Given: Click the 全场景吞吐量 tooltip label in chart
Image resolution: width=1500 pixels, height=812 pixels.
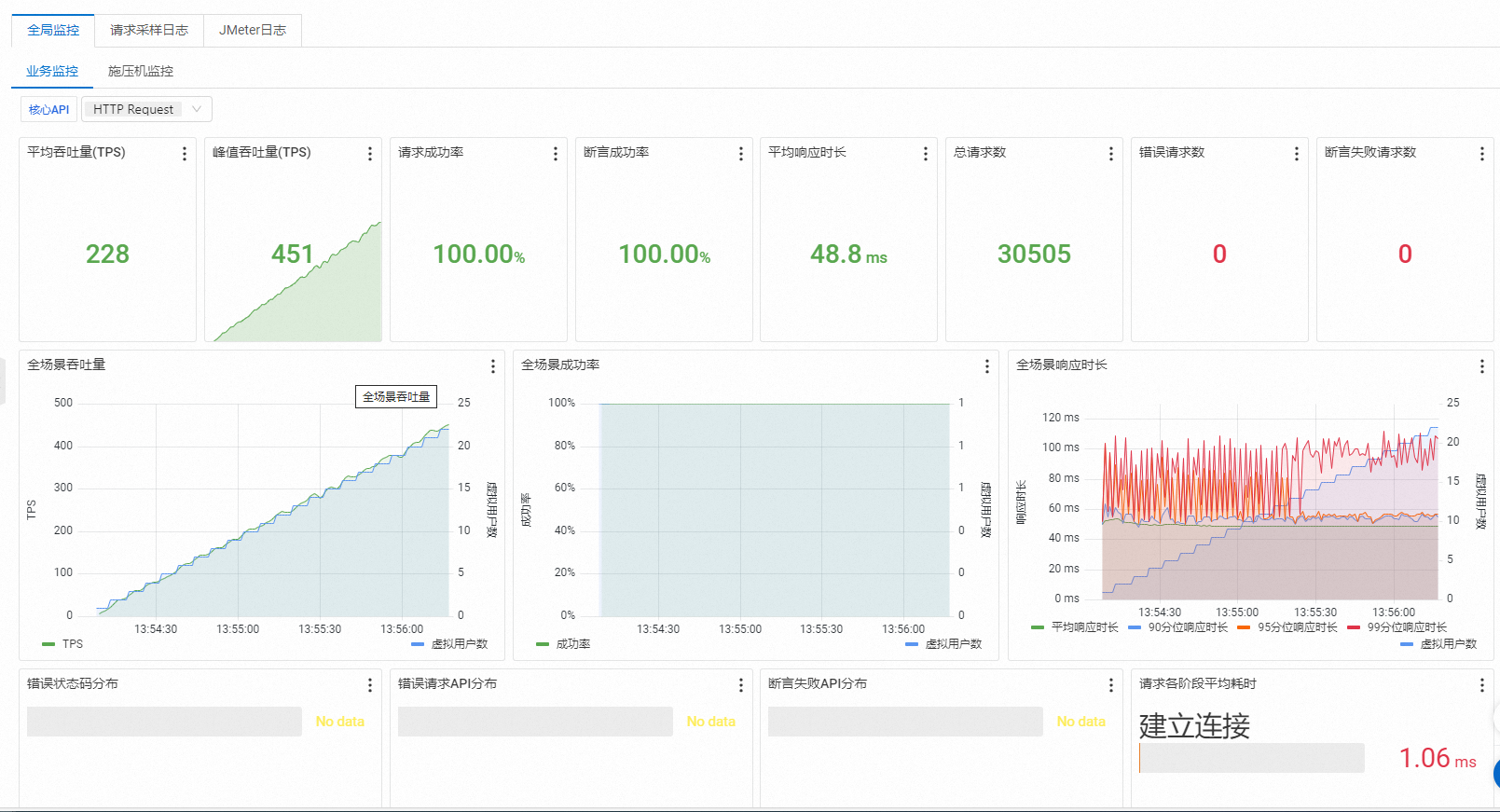Looking at the screenshot, I should coord(396,397).
